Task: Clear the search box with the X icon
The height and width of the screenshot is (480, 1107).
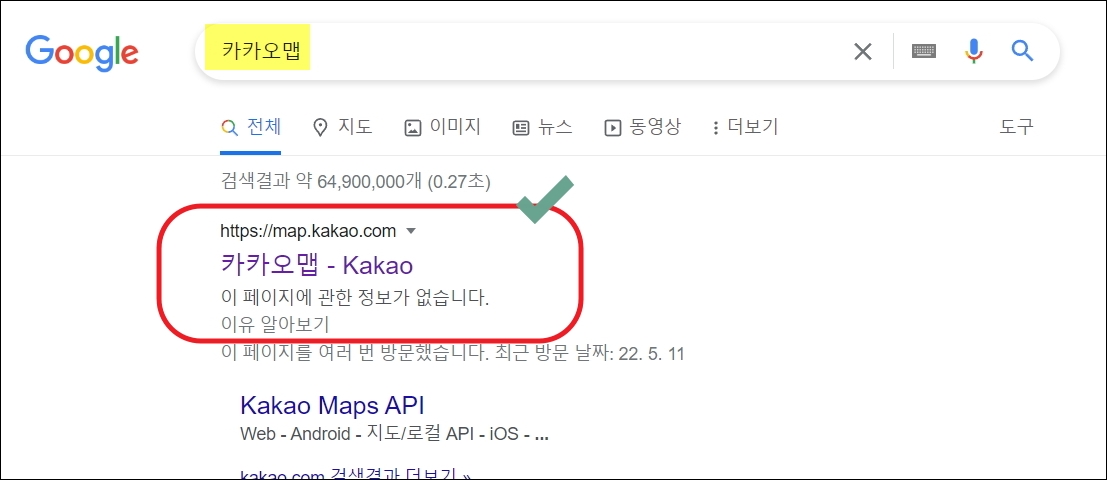Action: 863,52
